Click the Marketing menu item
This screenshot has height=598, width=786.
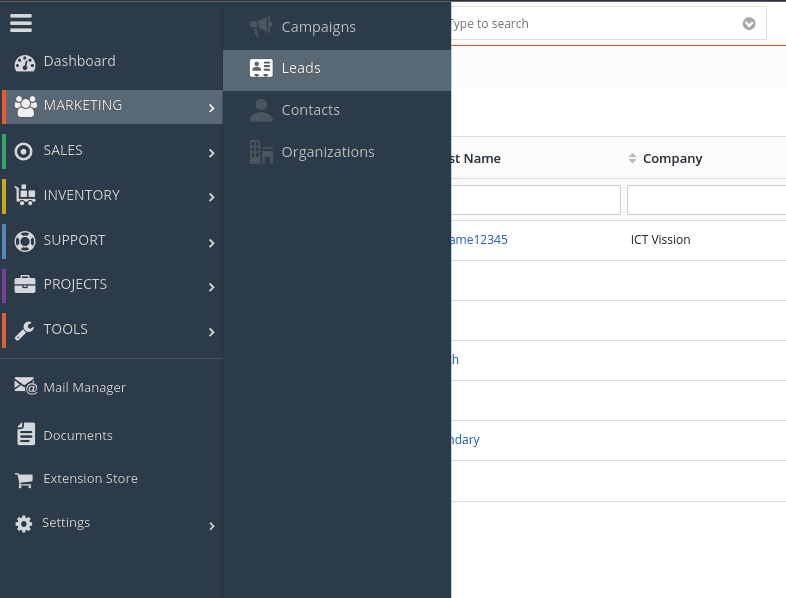pyautogui.click(x=83, y=105)
